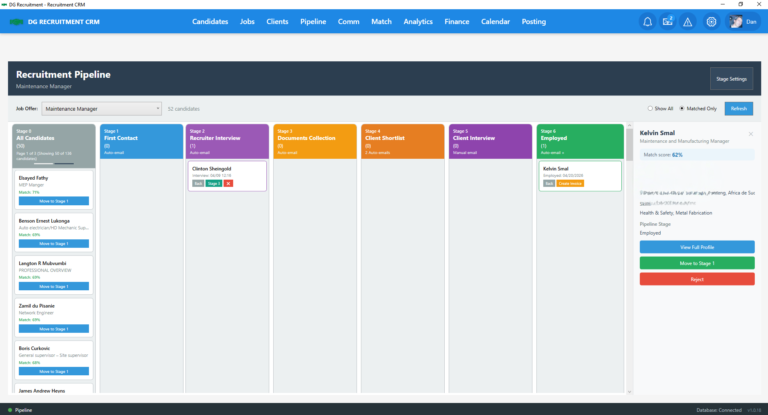The width and height of the screenshot is (768, 415).
Task: Click View Full Profile for Kelvin Smal
Action: pyautogui.click(x=697, y=246)
